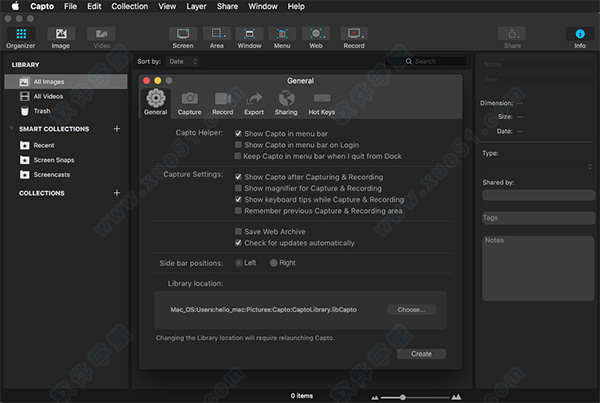600x403 pixels.
Task: Open the Layer menu
Action: point(196,6)
